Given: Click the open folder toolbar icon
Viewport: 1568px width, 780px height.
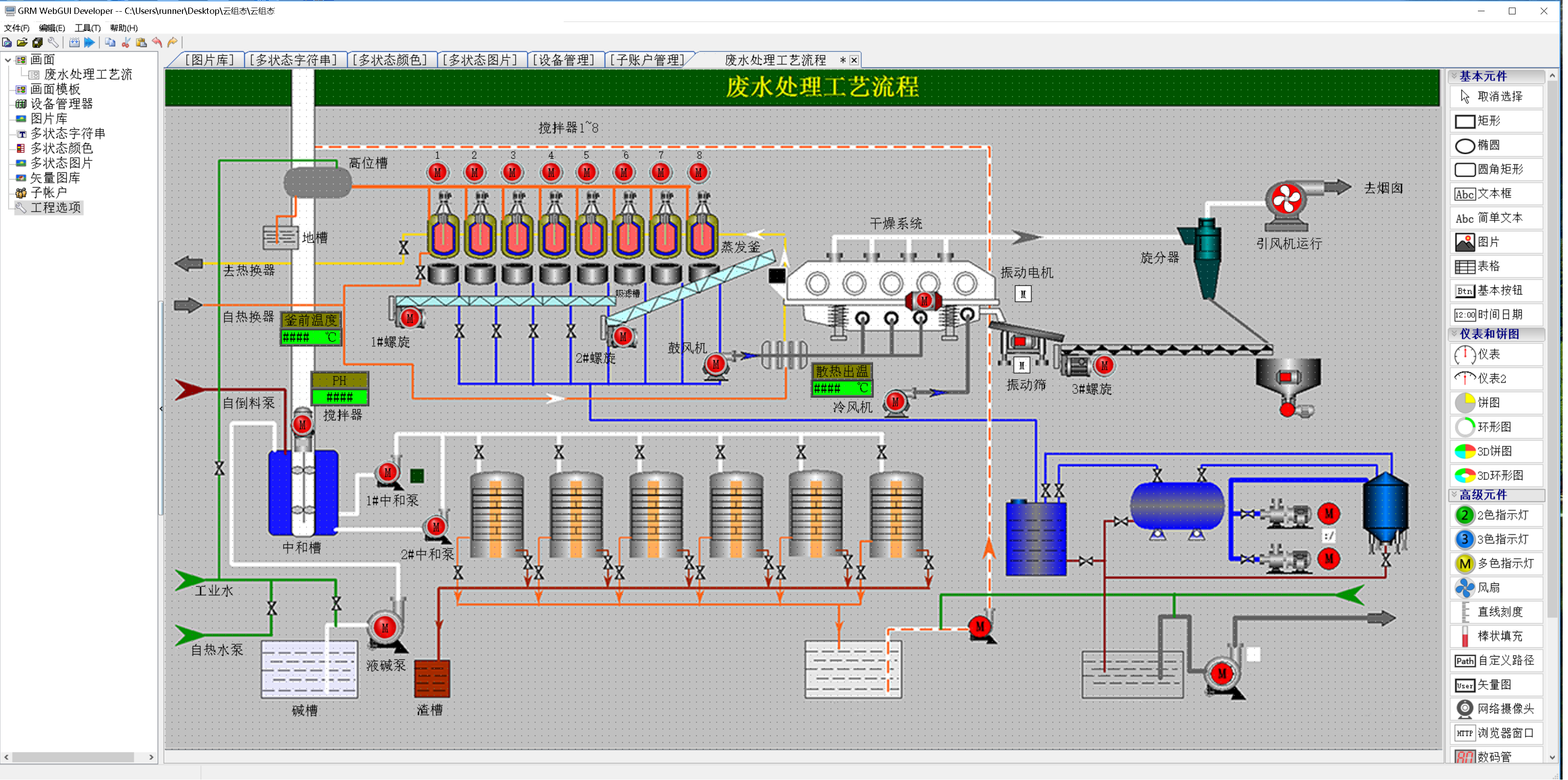Looking at the screenshot, I should point(22,43).
